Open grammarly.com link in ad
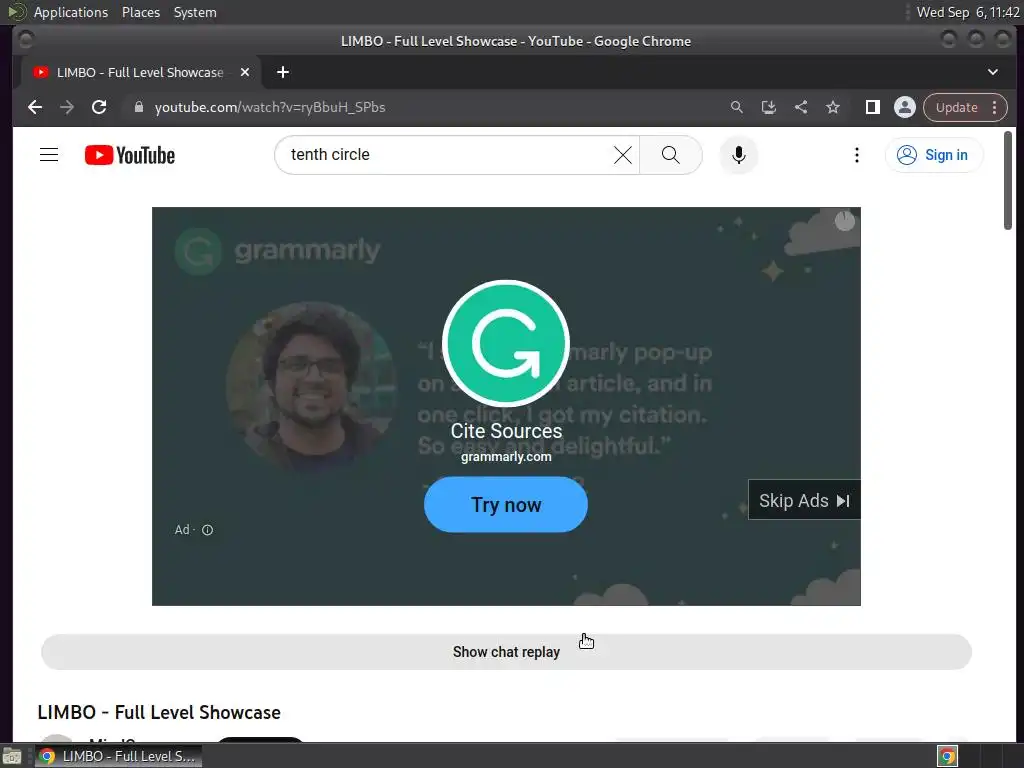Screen dimensions: 1024x768 (506, 456)
